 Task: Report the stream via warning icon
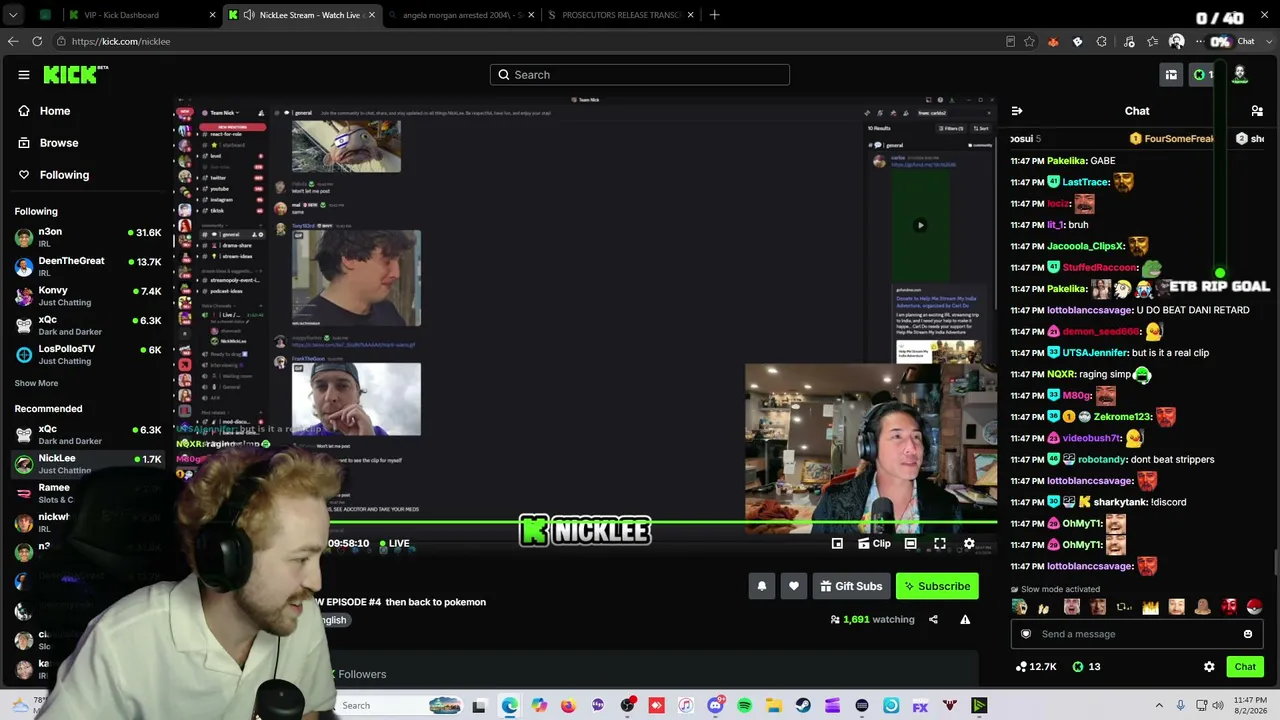click(x=965, y=620)
